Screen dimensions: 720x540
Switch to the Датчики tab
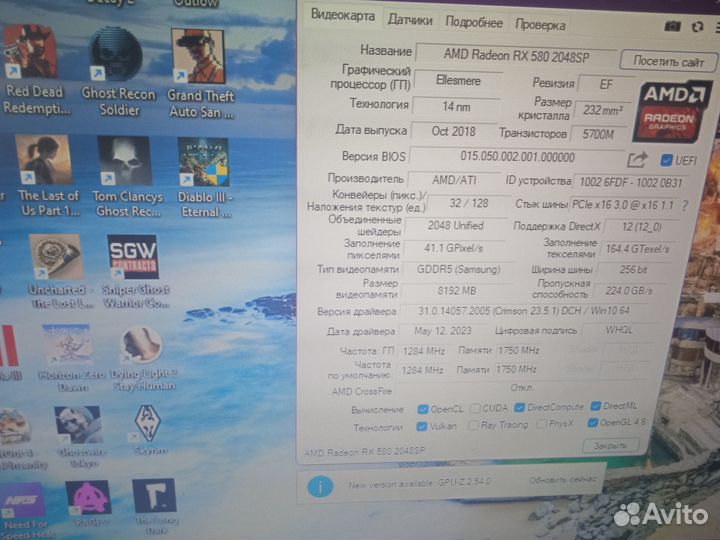tap(410, 20)
